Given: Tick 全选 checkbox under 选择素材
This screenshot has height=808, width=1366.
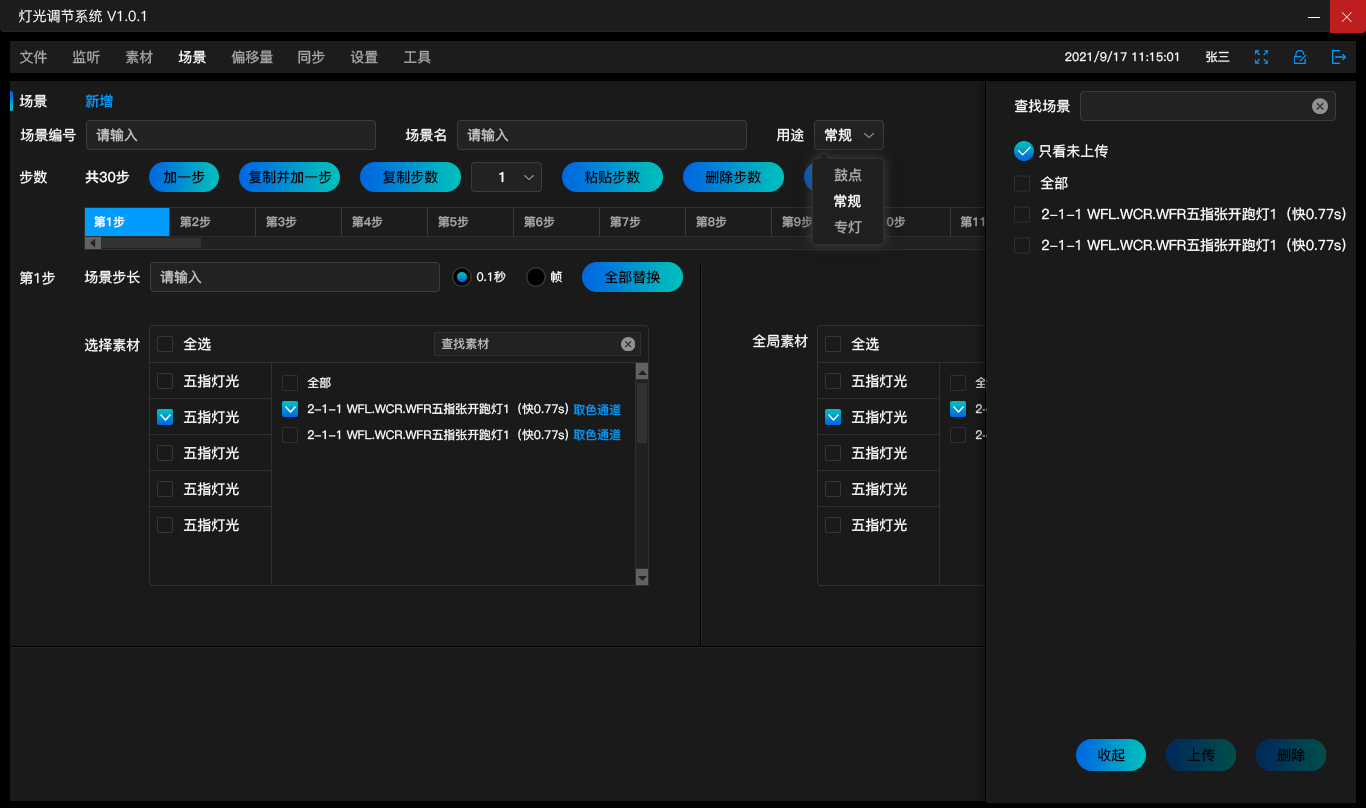Looking at the screenshot, I should 165,344.
